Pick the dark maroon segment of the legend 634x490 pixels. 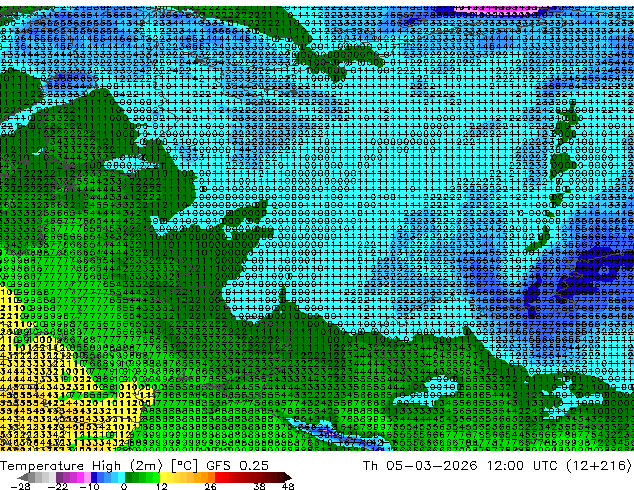click(274, 477)
